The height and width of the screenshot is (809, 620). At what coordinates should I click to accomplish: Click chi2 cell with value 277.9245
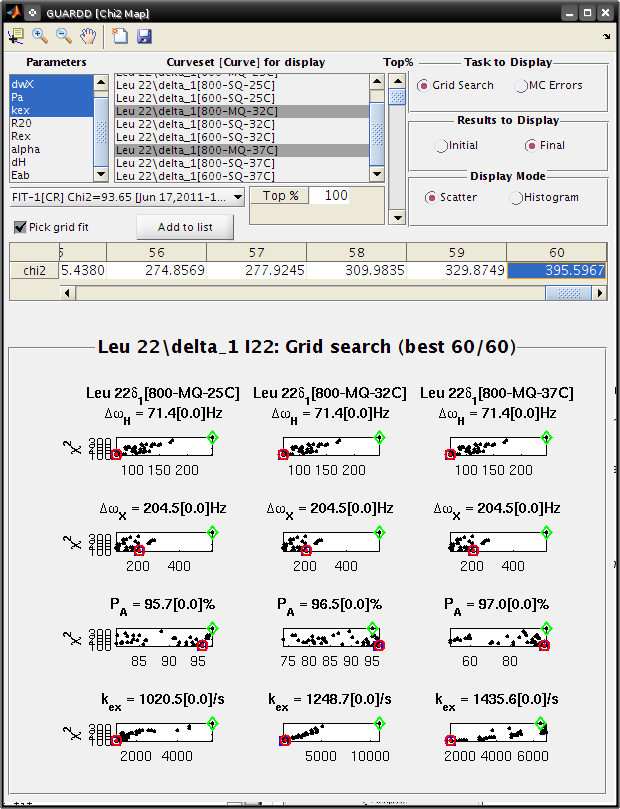point(256,270)
